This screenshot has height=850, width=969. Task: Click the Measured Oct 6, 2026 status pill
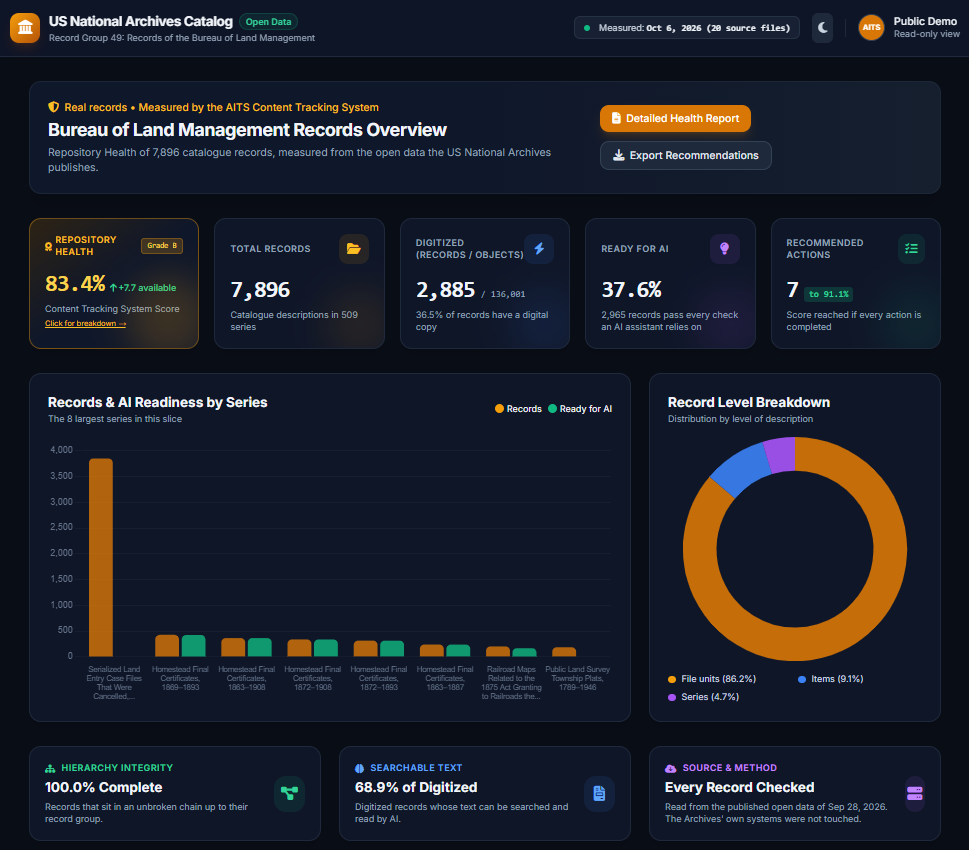point(687,28)
